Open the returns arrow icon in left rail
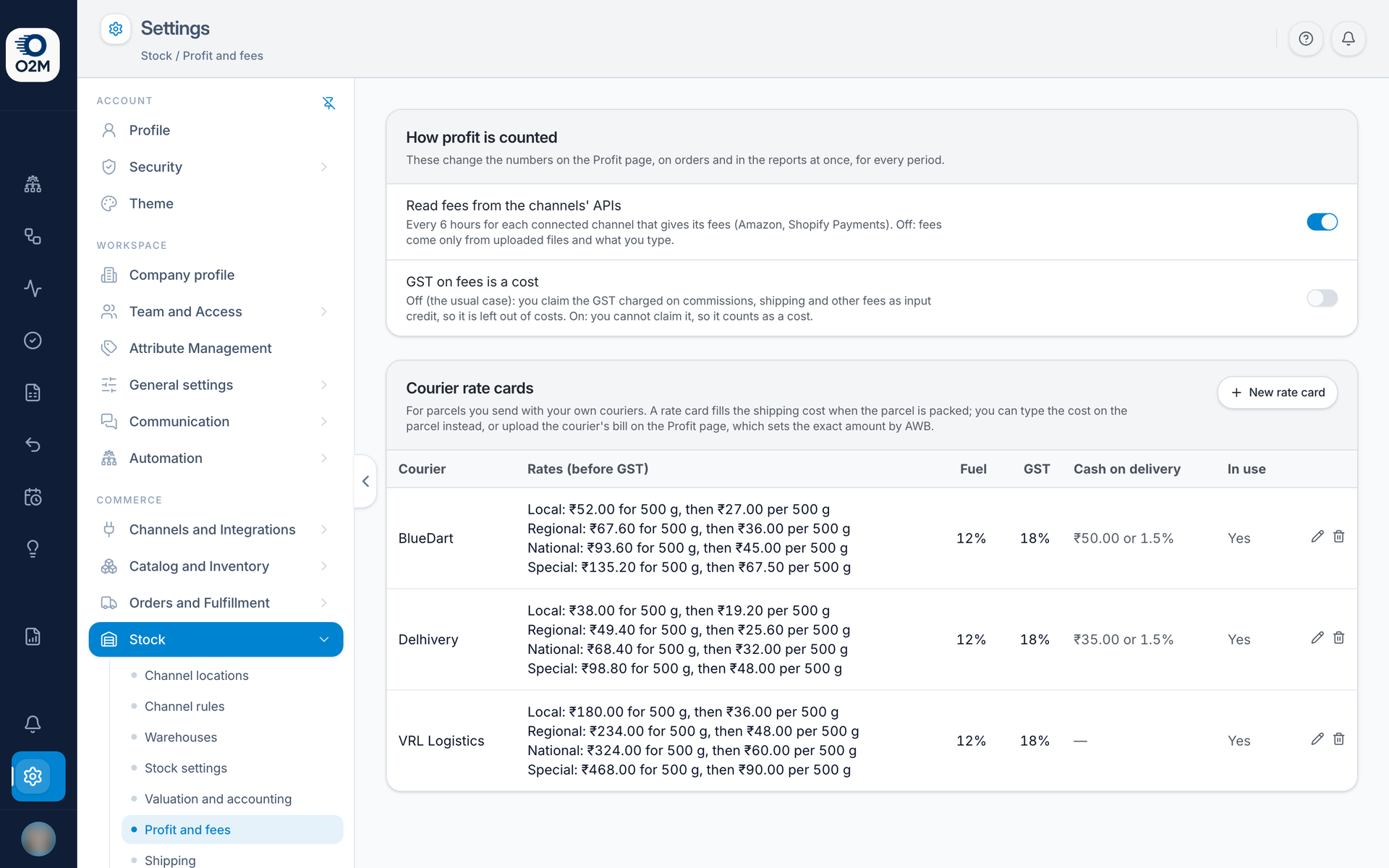 (33, 444)
